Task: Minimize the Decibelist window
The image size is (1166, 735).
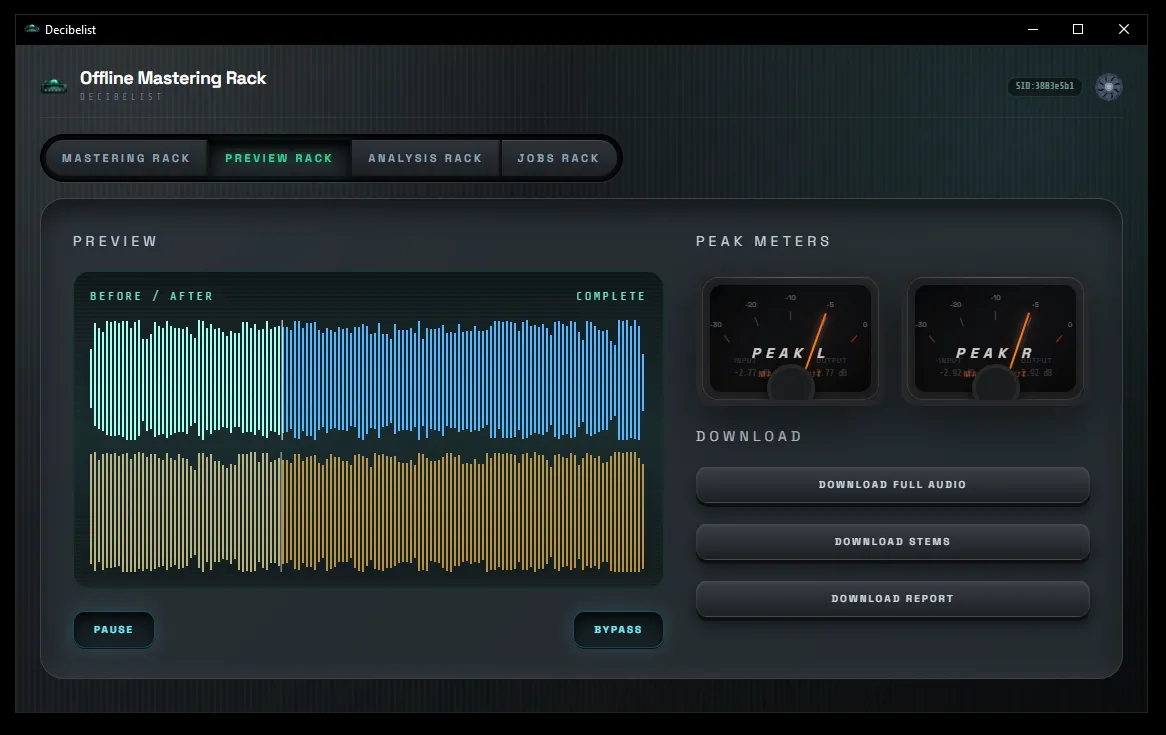Action: click(x=1033, y=29)
